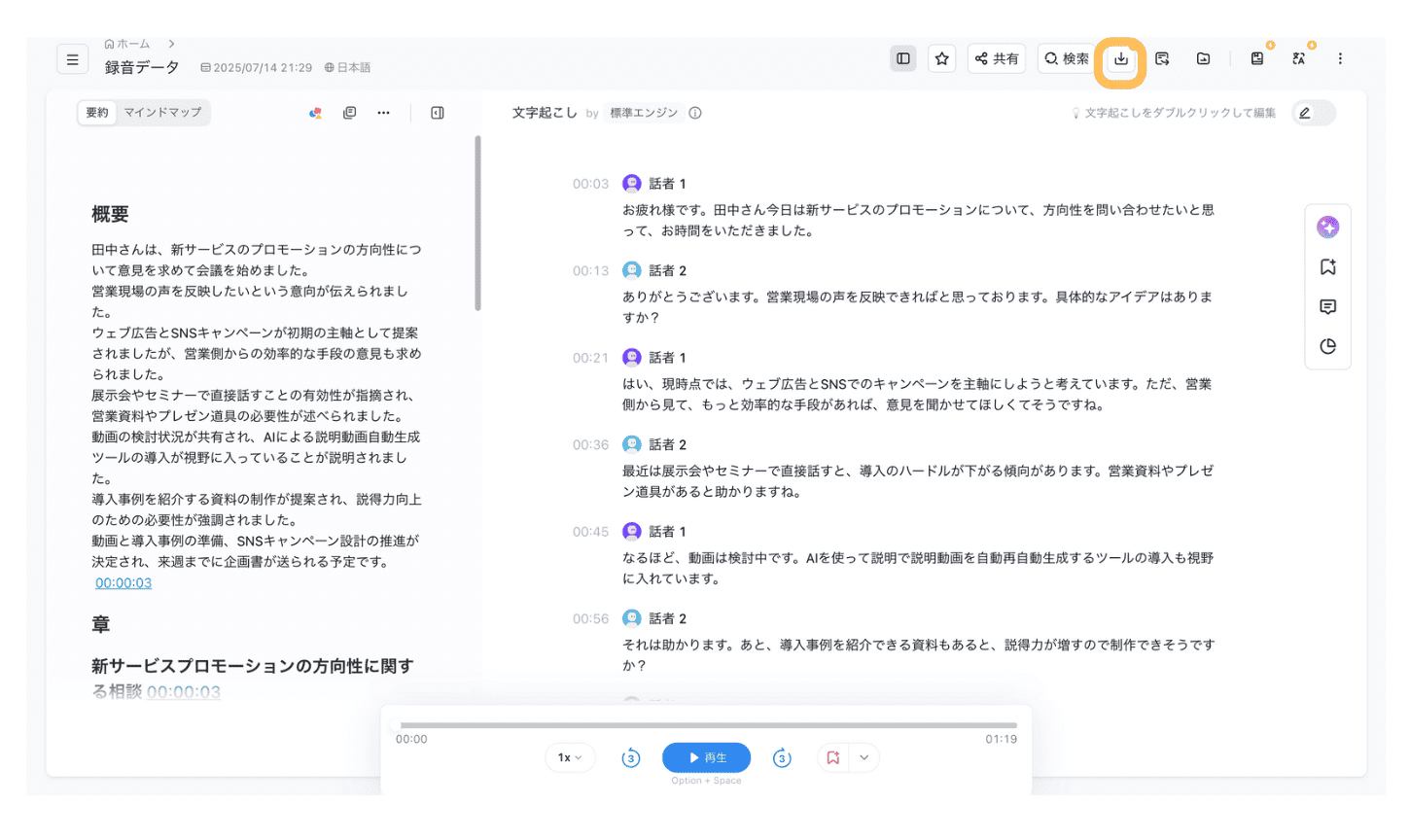
Task: Click the 01:19 total duration label
Action: (1001, 740)
